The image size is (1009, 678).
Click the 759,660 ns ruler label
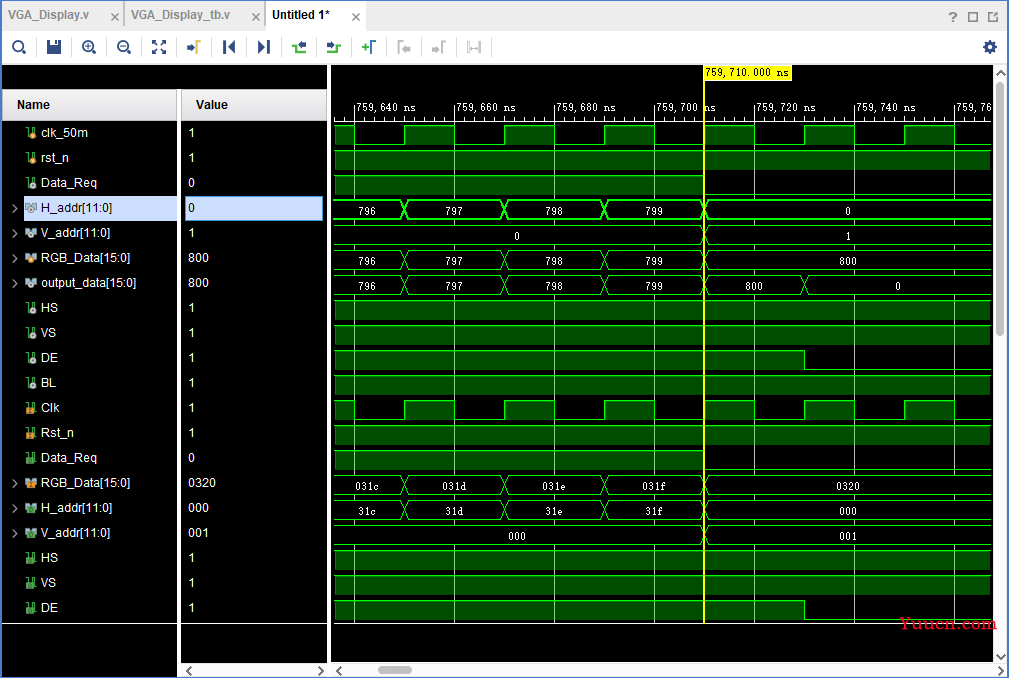(486, 107)
